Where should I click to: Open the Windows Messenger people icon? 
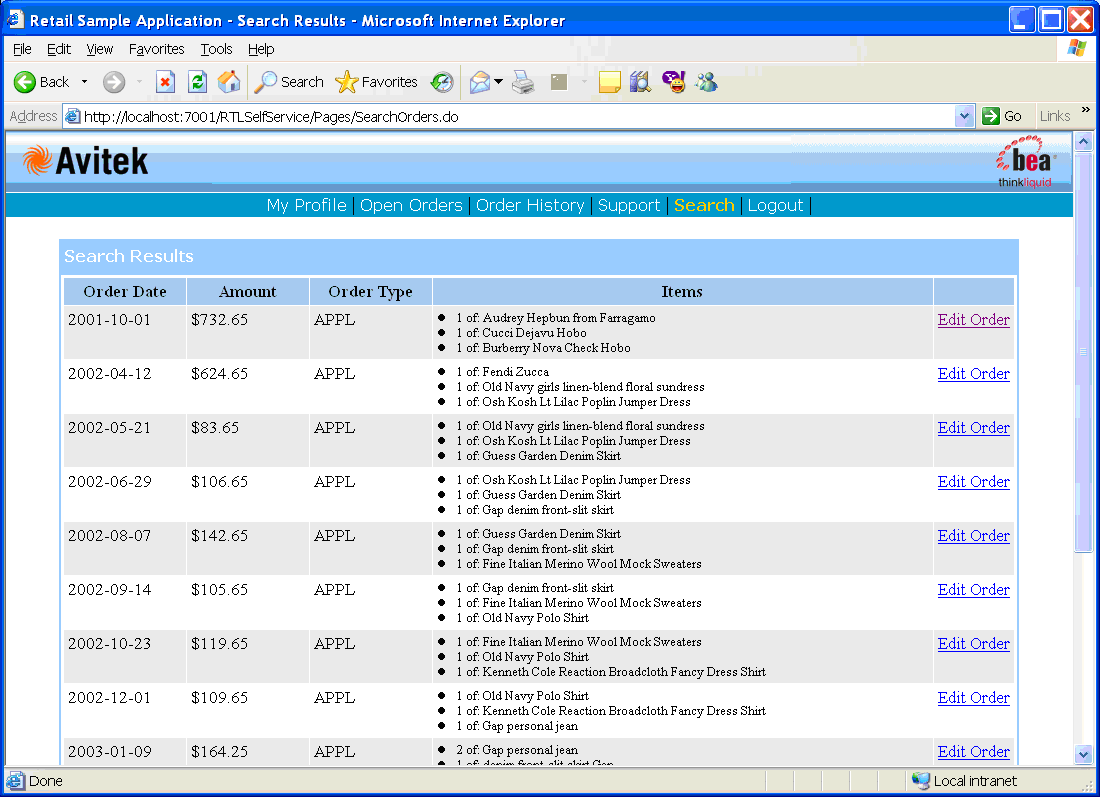706,82
